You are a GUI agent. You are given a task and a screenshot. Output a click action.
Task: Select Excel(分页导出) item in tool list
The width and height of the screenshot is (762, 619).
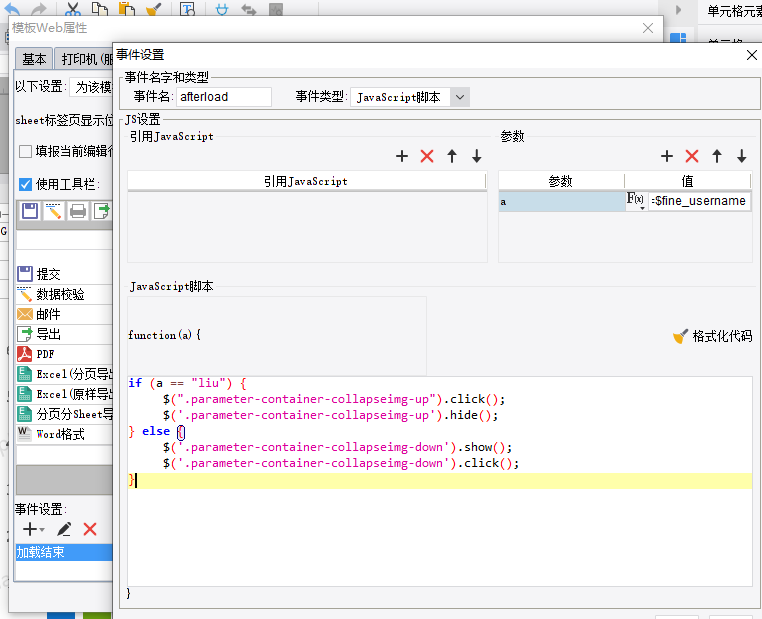pyautogui.click(x=64, y=374)
